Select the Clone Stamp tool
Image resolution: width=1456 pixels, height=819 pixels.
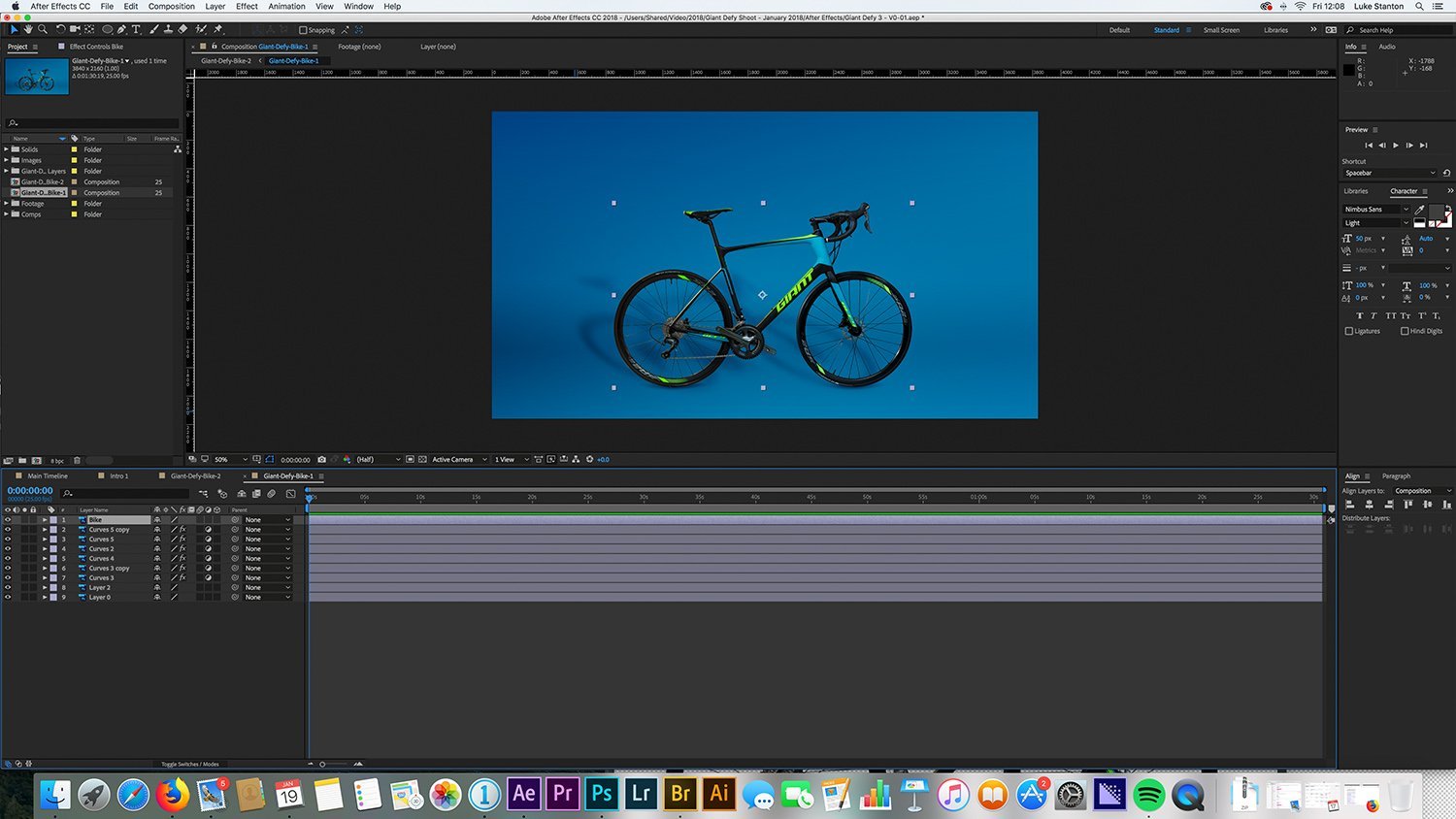click(x=168, y=29)
